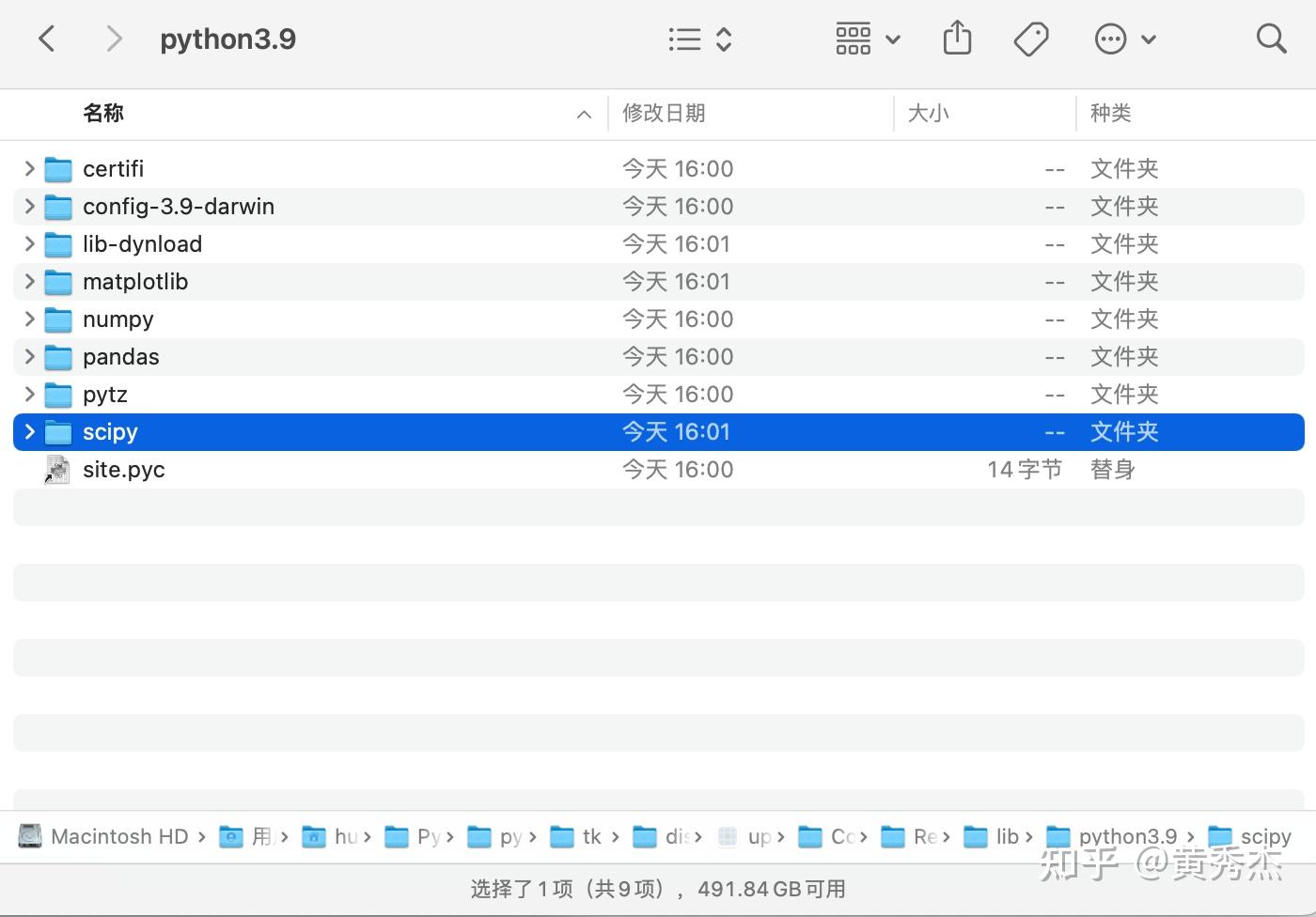
Task: Click the pandas folder icon
Action: pyautogui.click(x=58, y=357)
